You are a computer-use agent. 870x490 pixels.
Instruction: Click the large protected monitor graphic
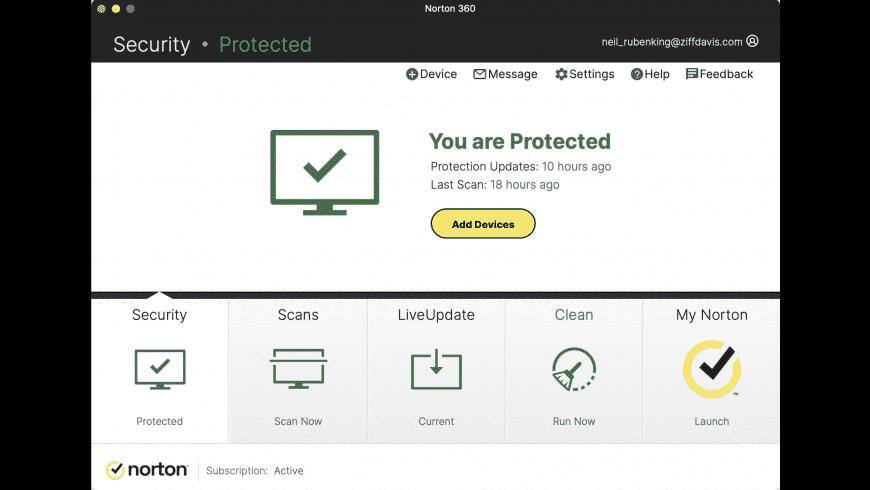click(325, 173)
